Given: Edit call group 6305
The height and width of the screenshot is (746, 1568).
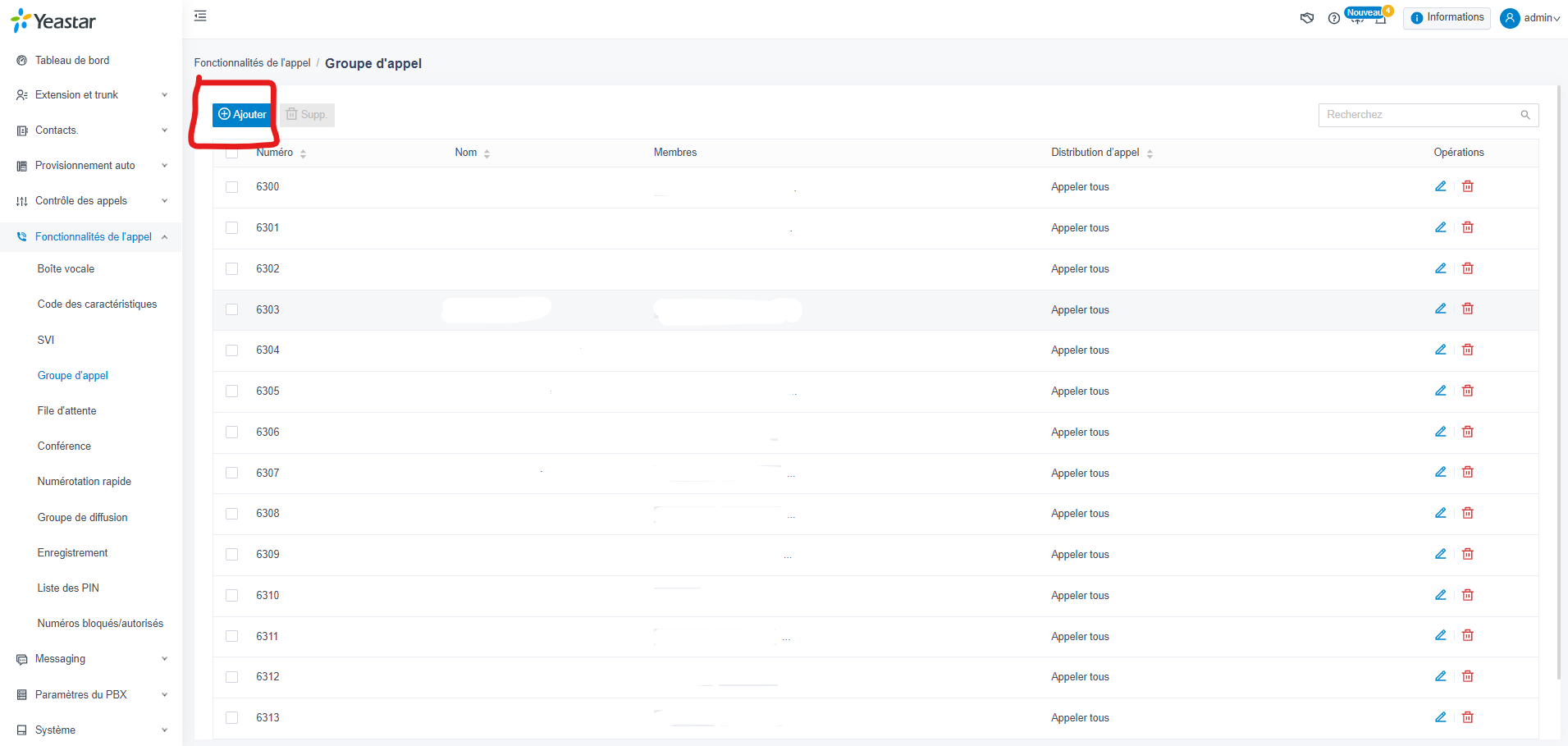Looking at the screenshot, I should pyautogui.click(x=1440, y=391).
